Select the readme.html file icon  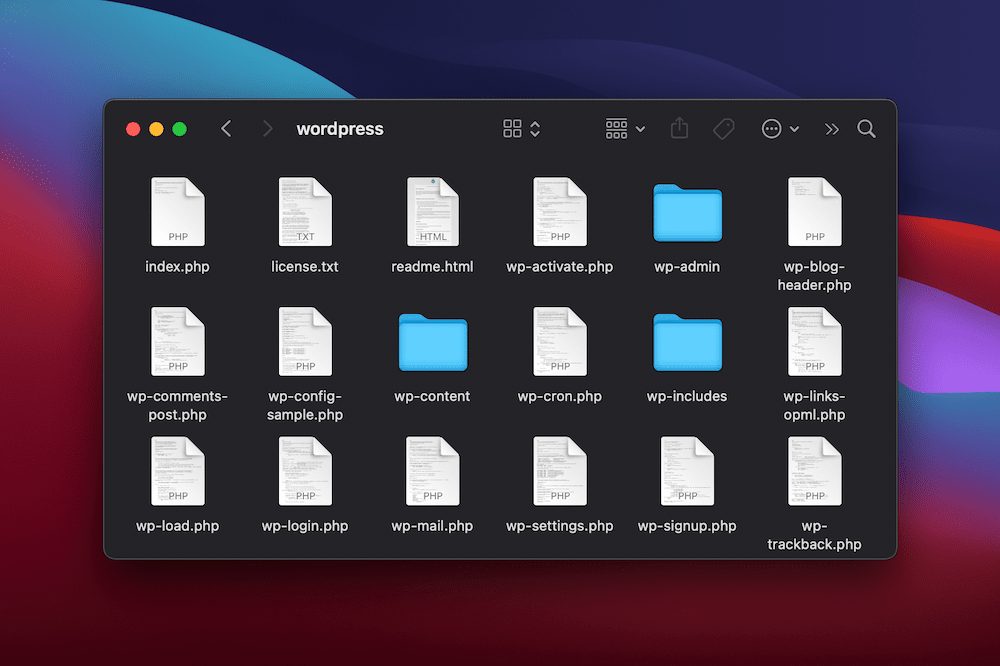(x=433, y=212)
